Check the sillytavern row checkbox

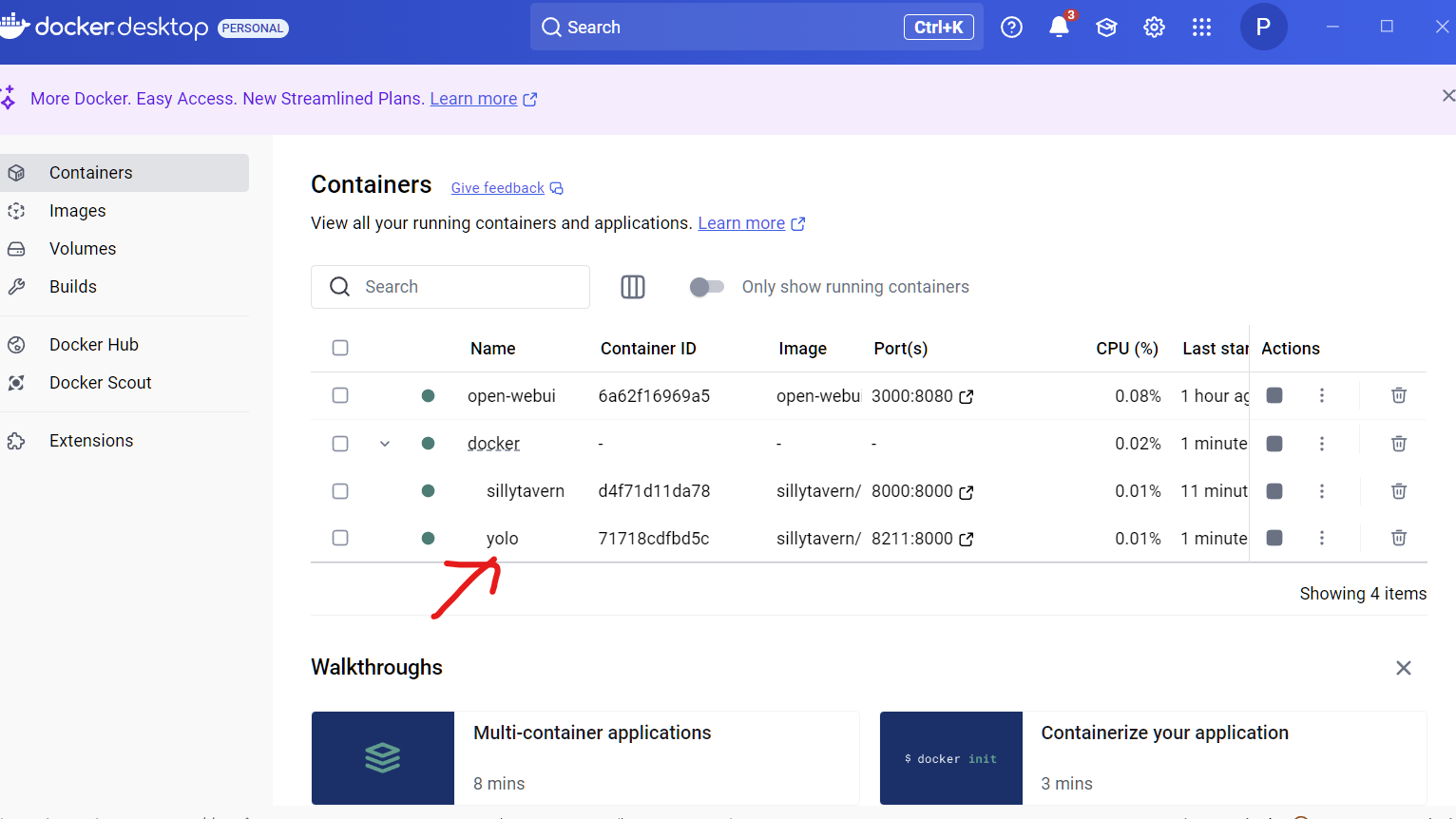point(340,491)
